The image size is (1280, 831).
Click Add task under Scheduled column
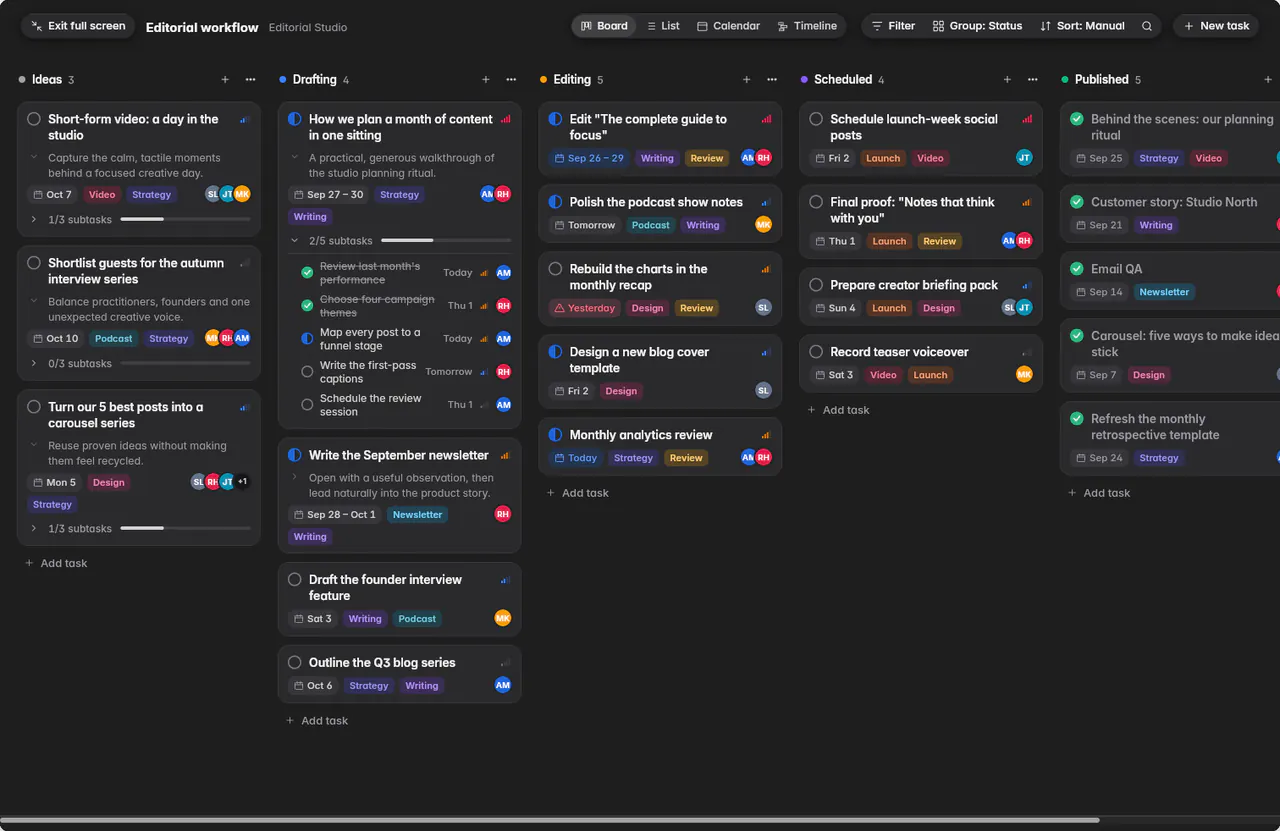[838, 410]
